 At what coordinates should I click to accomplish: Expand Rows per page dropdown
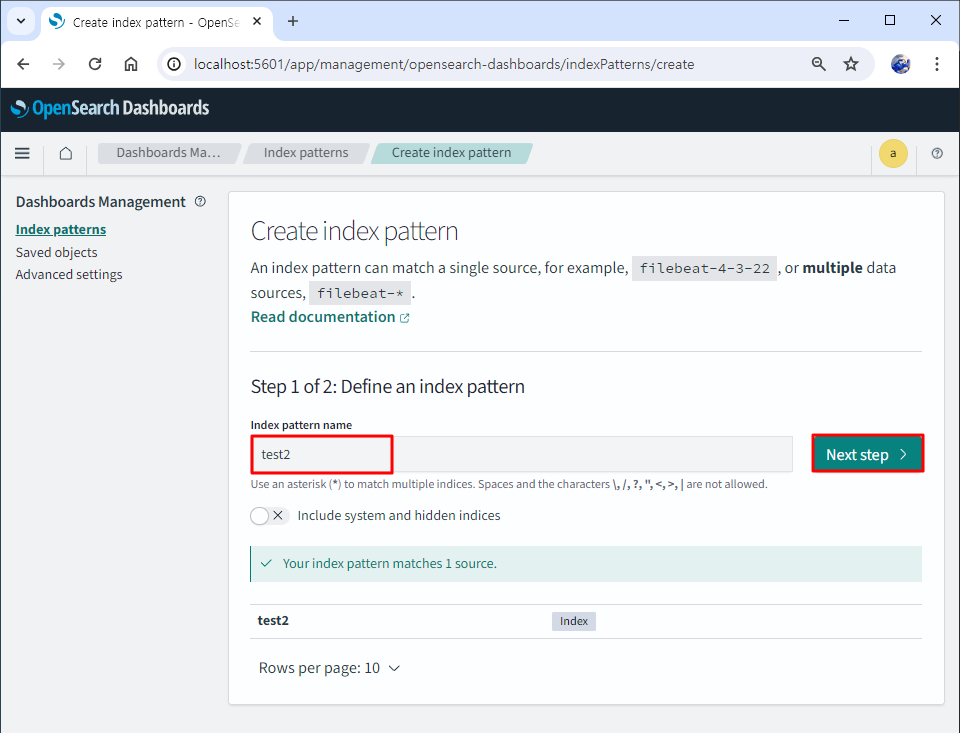[329, 668]
